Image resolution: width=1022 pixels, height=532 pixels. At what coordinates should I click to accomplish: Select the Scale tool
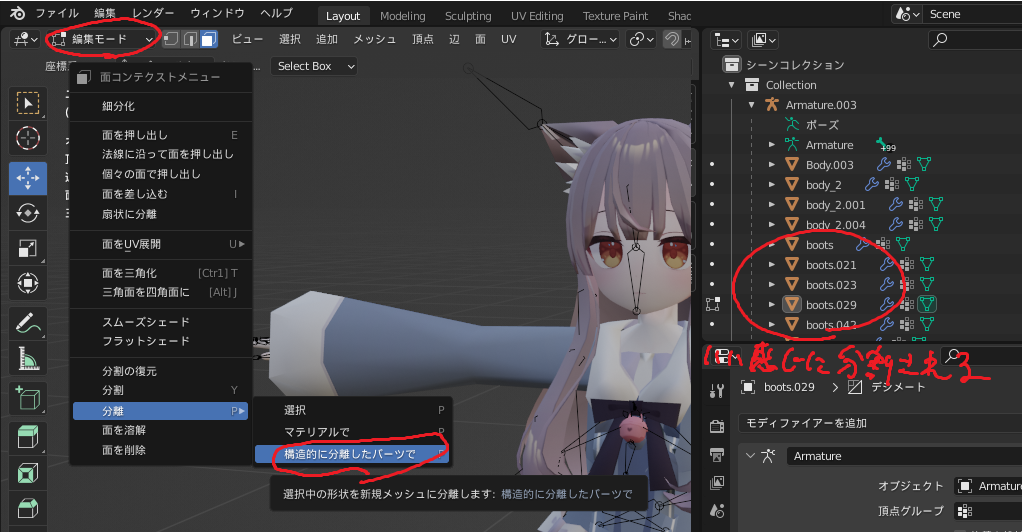point(27,248)
